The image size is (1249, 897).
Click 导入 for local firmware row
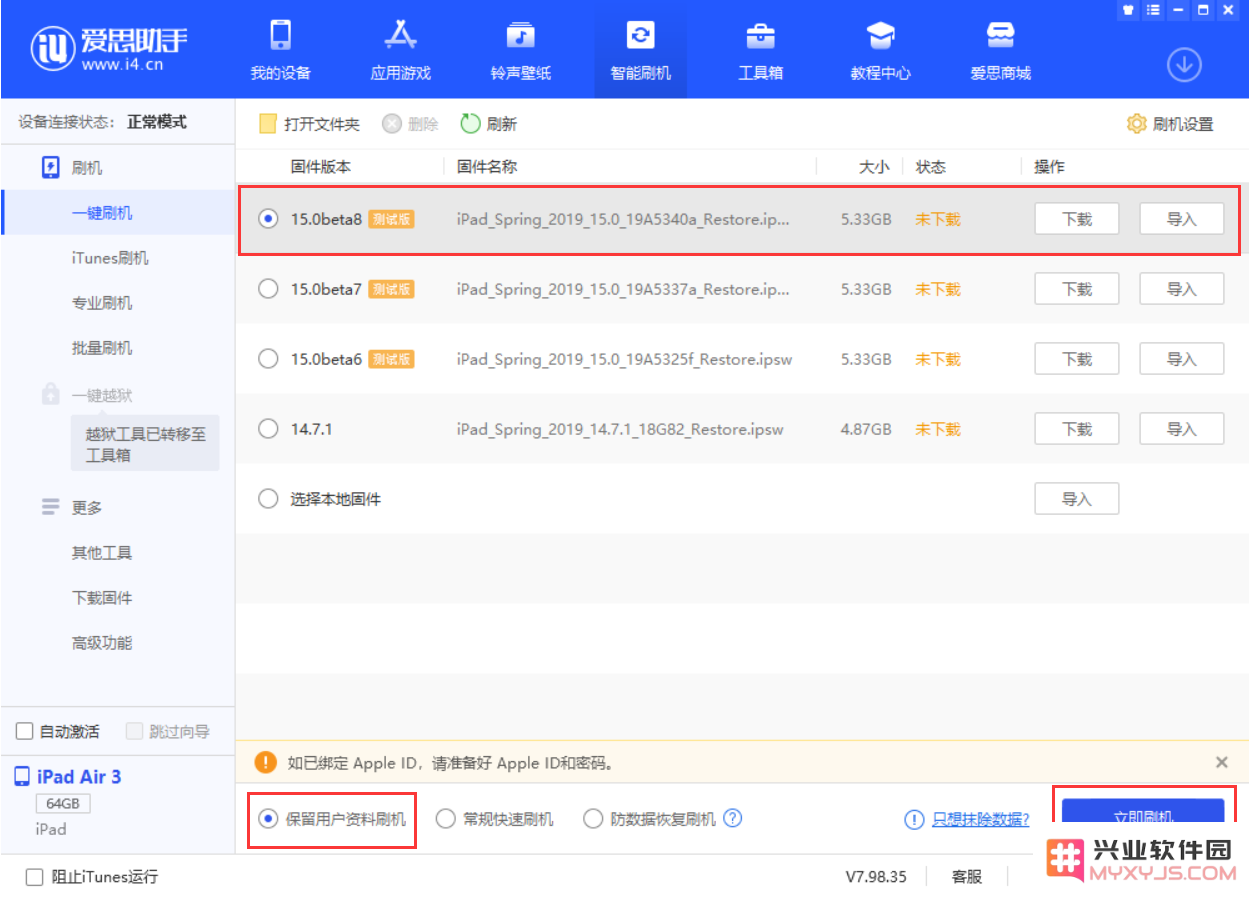click(1076, 499)
